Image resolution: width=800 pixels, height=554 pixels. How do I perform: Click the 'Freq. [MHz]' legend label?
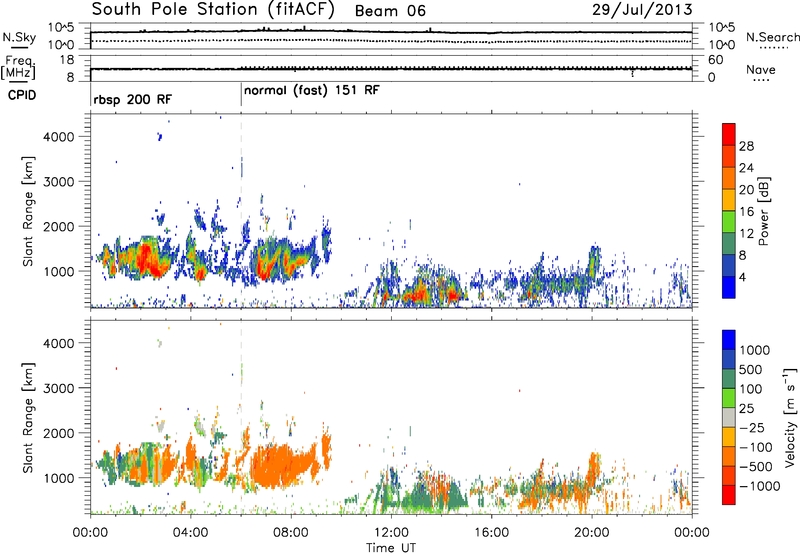(x=18, y=68)
